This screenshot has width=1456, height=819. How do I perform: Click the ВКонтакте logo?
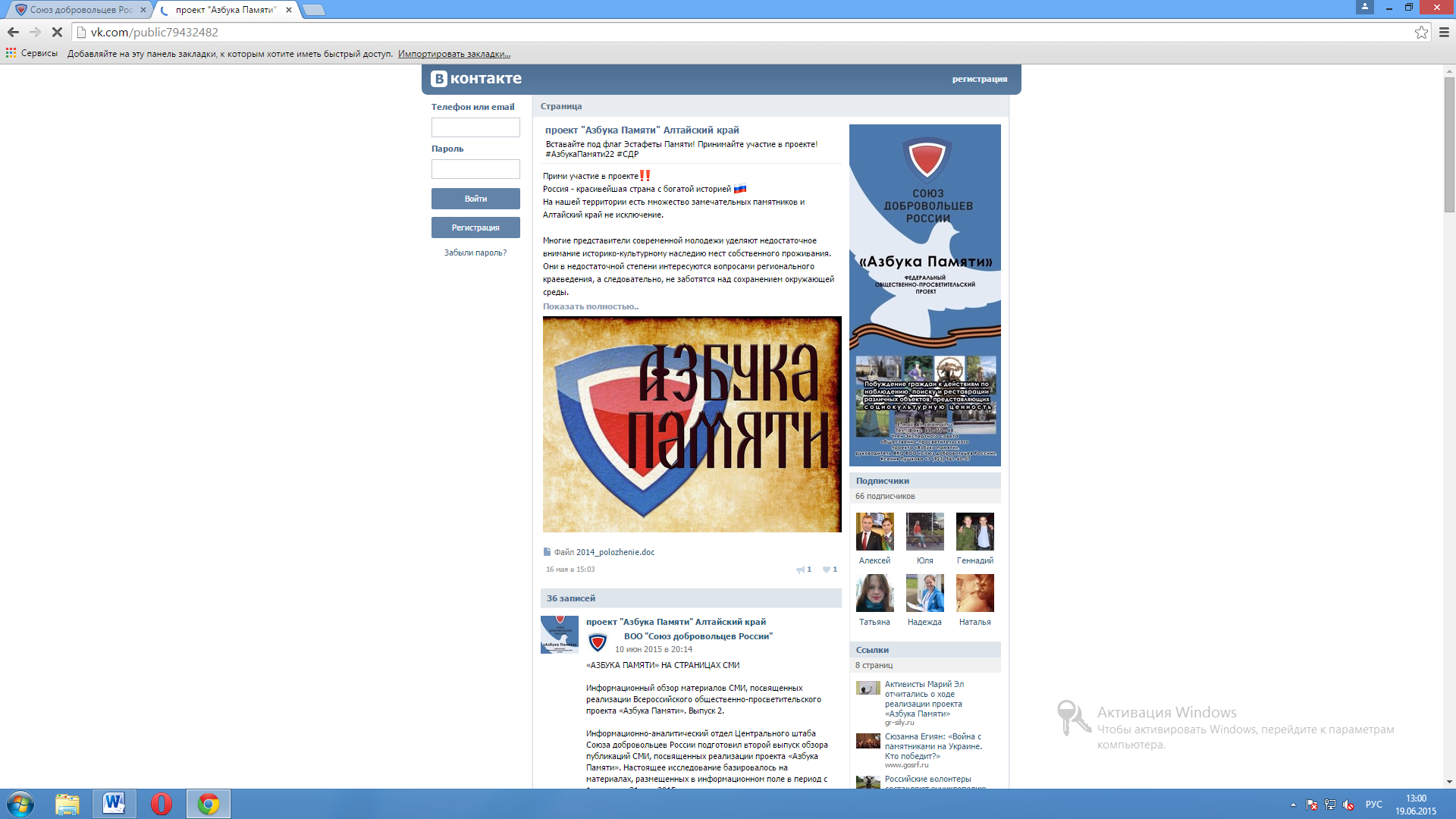tap(476, 78)
